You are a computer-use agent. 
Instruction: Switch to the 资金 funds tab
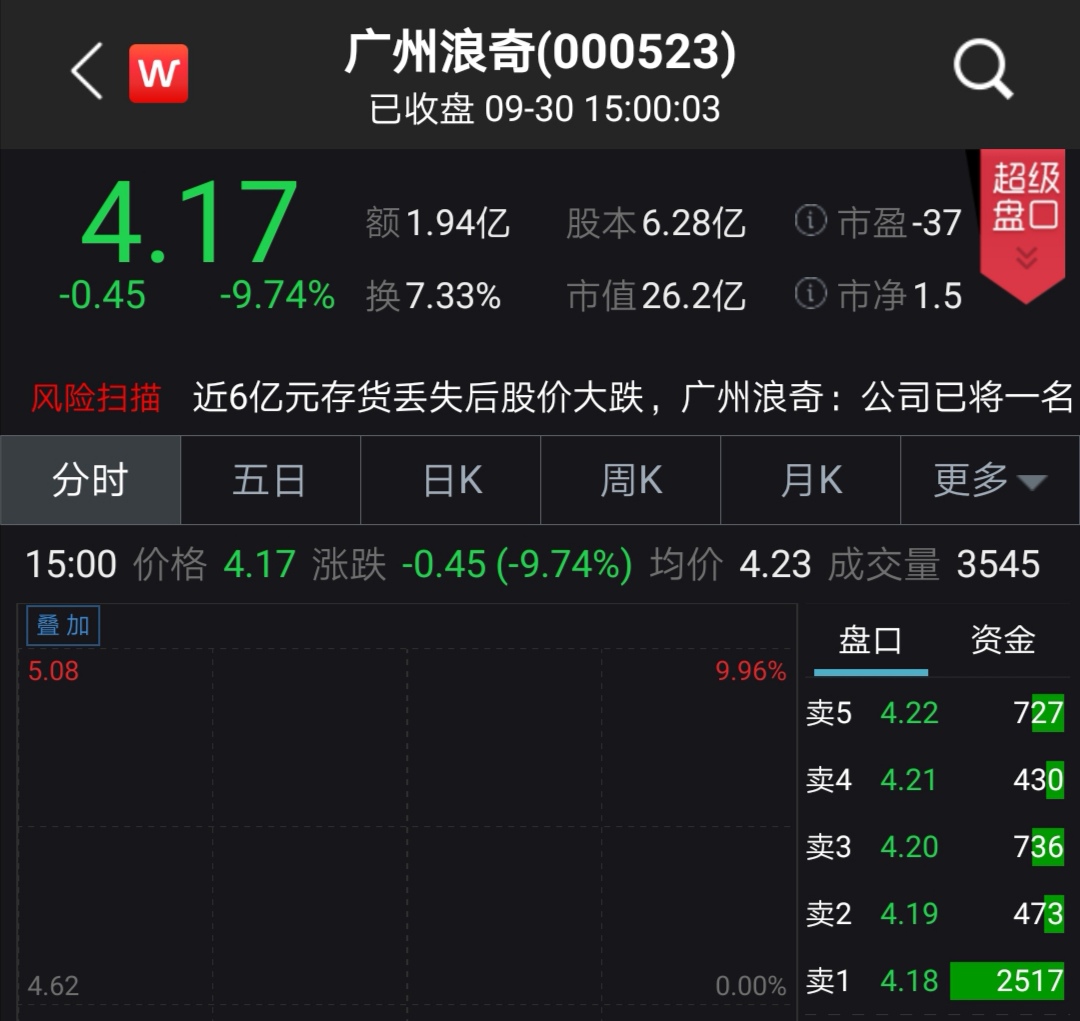[x=1000, y=638]
